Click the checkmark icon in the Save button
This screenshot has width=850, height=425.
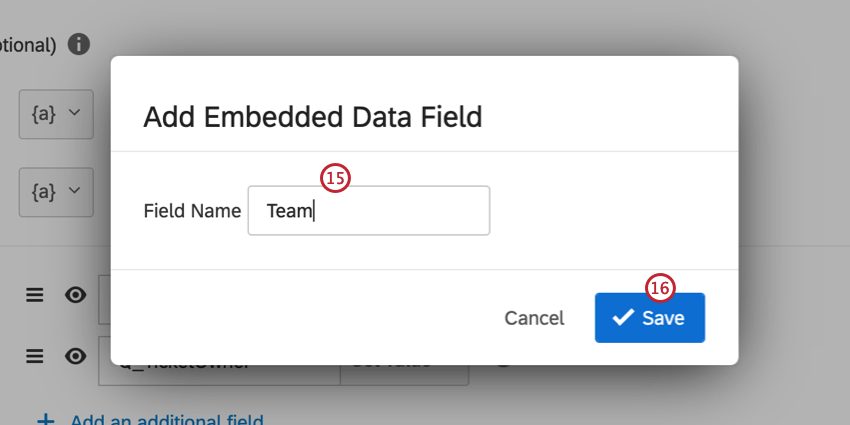click(623, 318)
